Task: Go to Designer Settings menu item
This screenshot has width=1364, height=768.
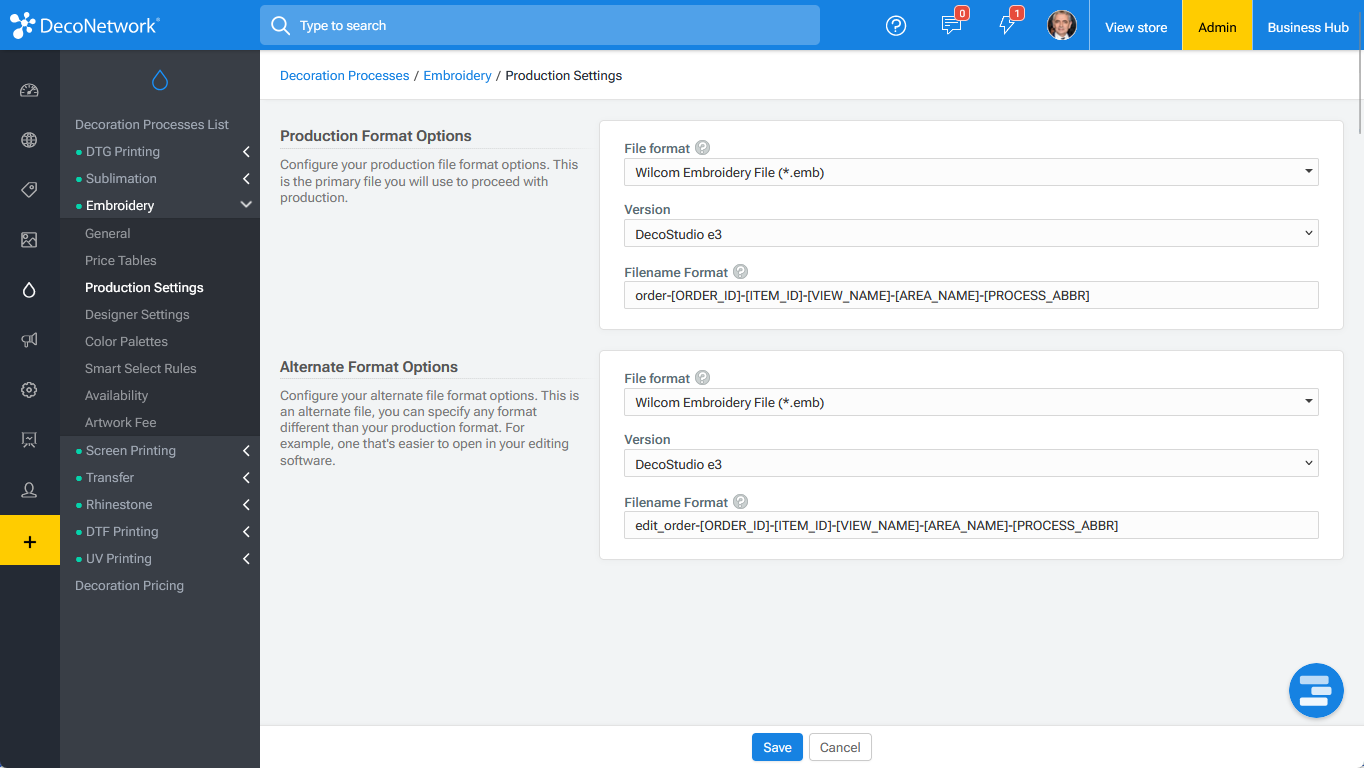Action: click(x=137, y=314)
